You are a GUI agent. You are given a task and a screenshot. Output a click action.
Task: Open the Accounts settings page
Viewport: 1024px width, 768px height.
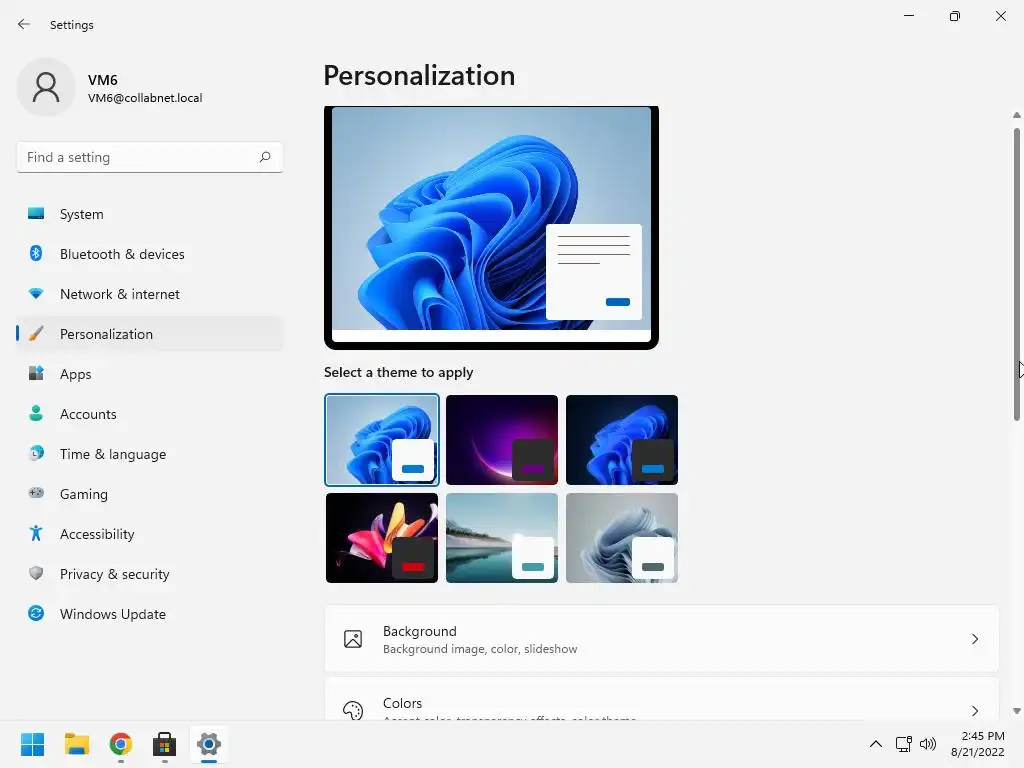(150, 413)
